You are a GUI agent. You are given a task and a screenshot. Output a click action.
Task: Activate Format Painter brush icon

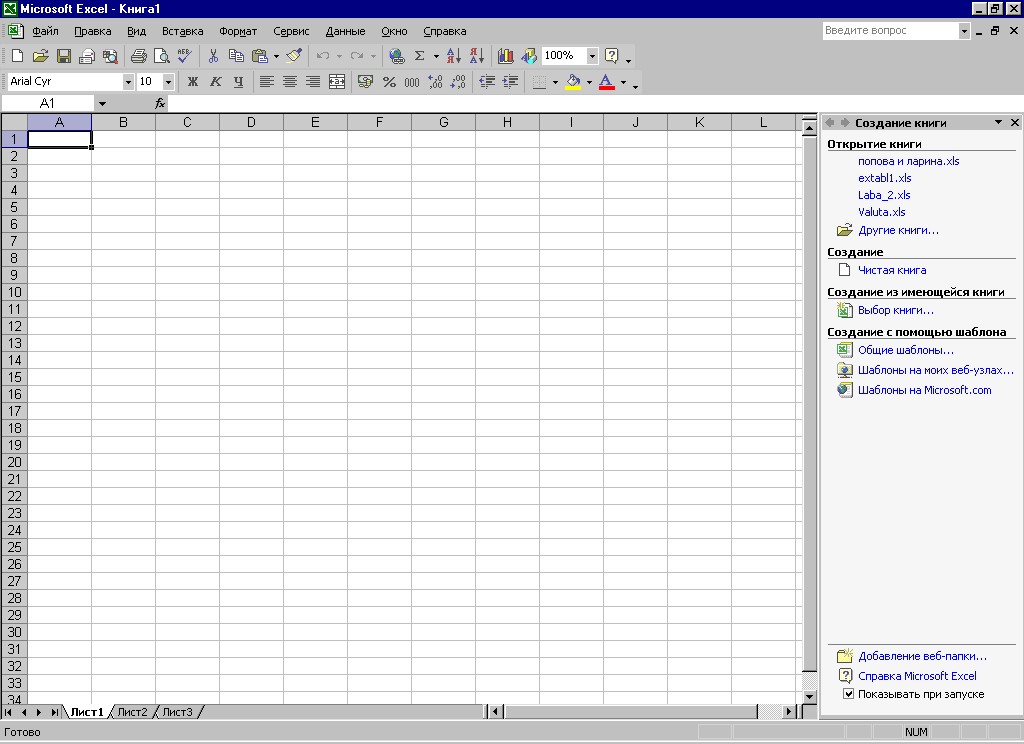pos(295,56)
